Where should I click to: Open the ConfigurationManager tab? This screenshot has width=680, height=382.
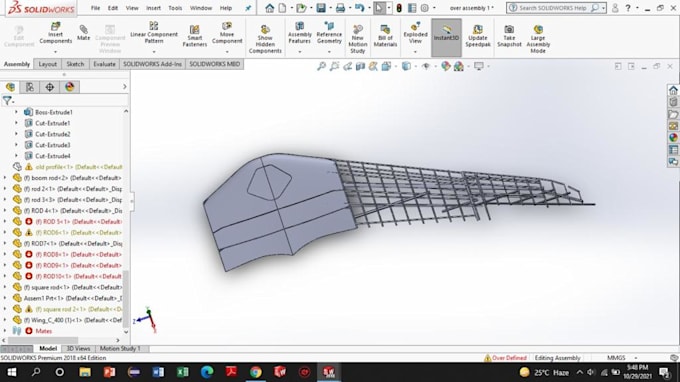coord(49,87)
